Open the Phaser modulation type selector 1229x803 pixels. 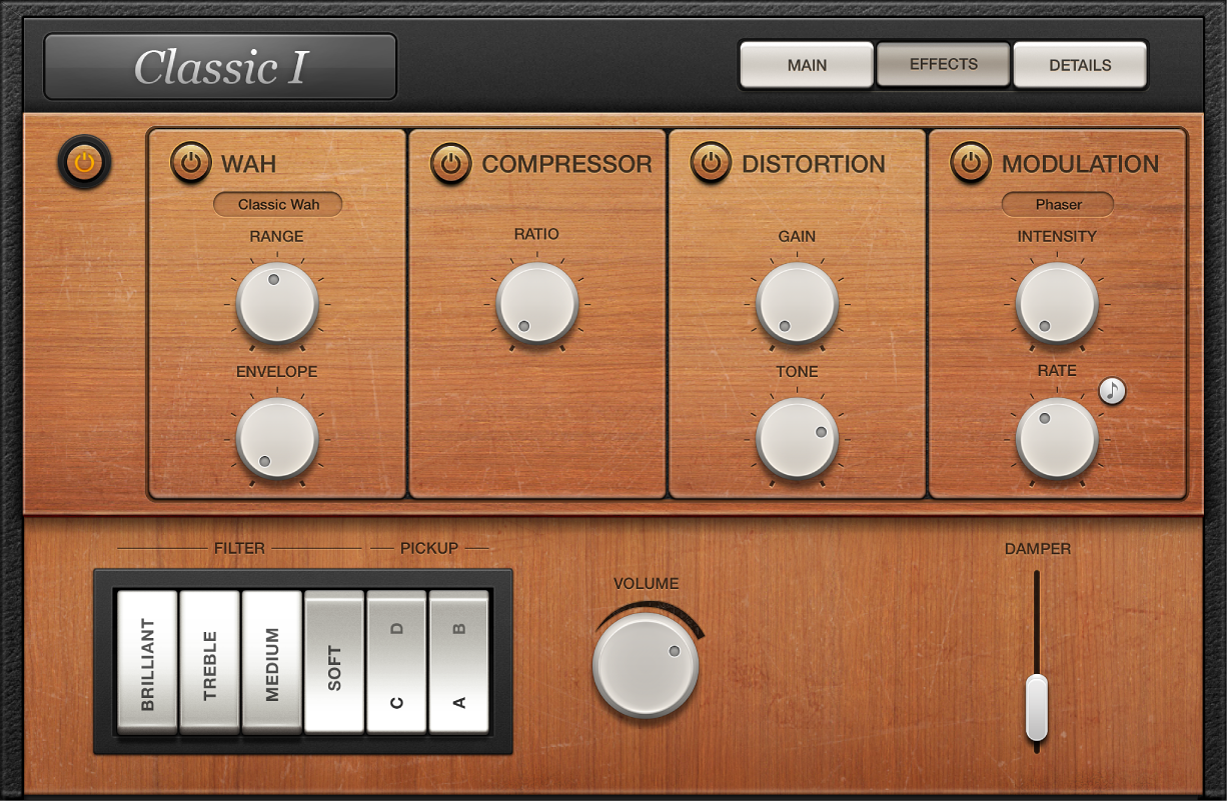(x=1057, y=205)
